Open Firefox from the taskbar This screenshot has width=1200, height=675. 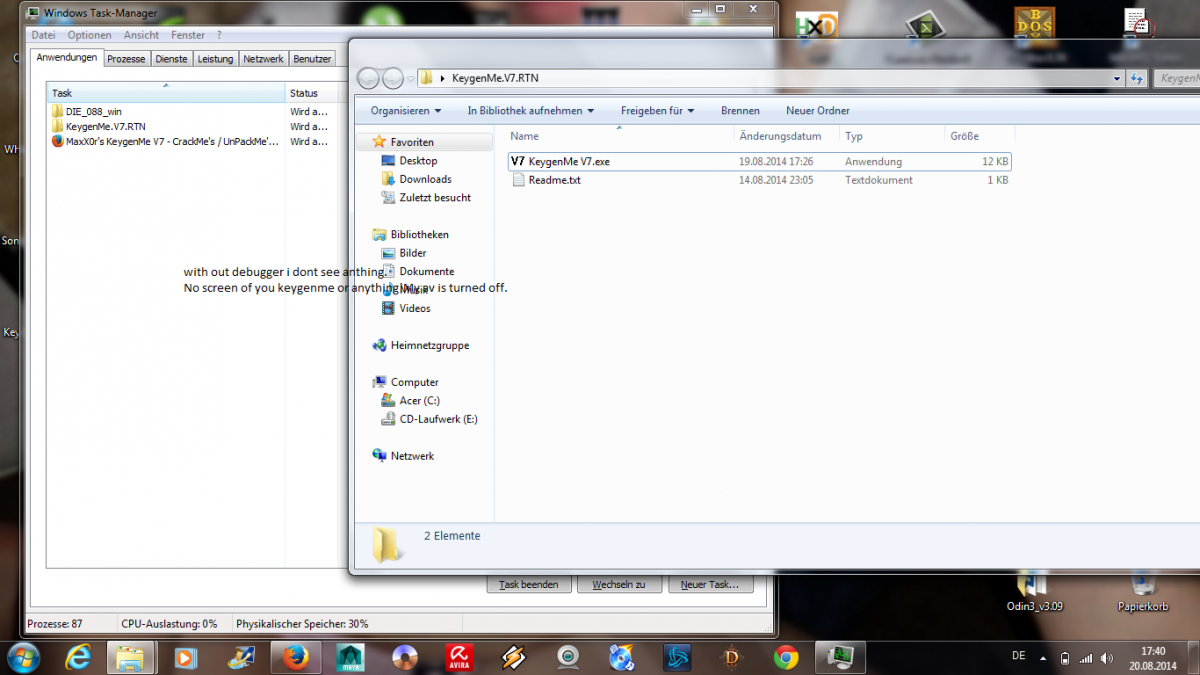pyautogui.click(x=294, y=657)
